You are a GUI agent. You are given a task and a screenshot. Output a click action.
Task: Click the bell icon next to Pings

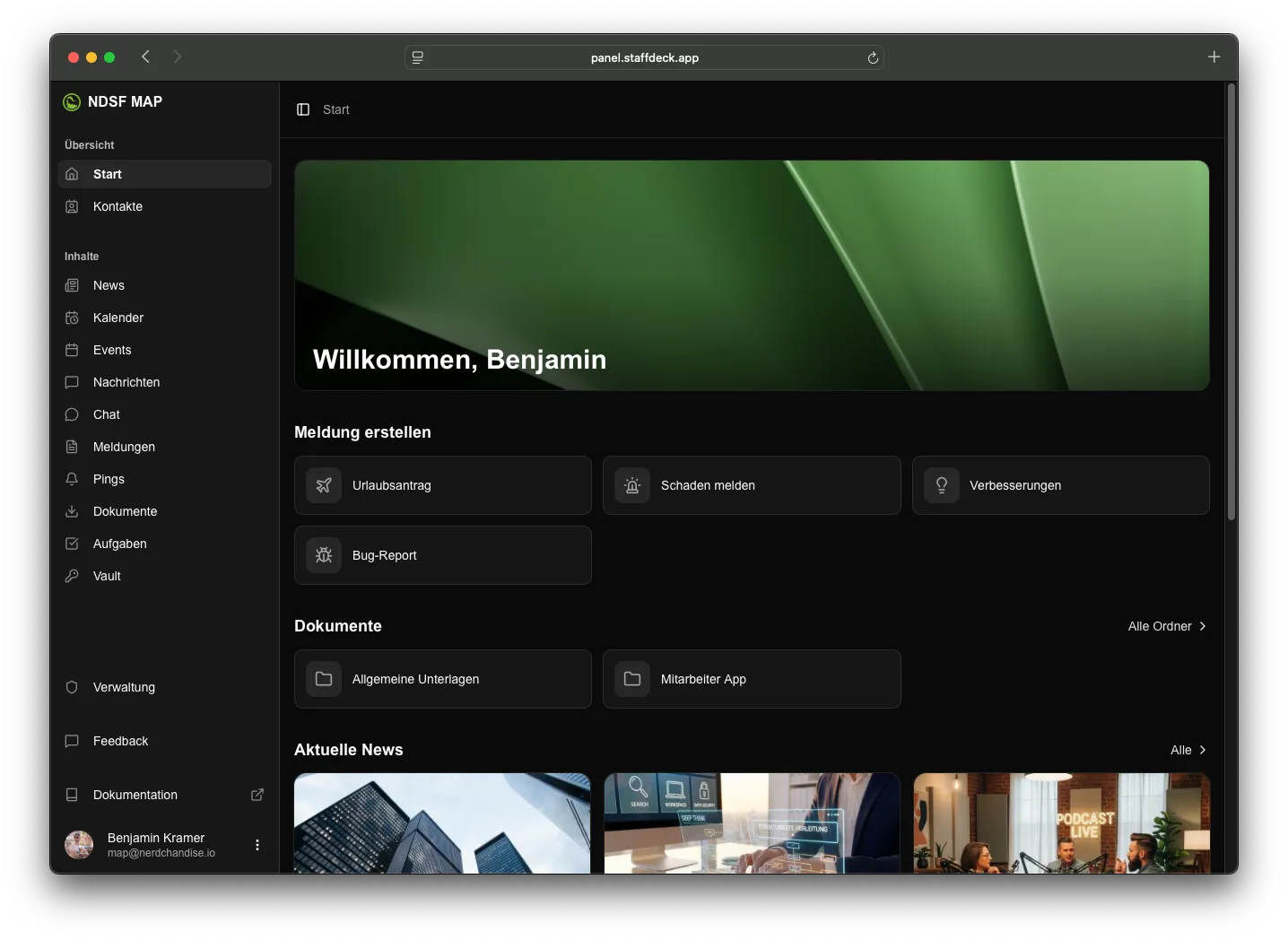point(72,479)
